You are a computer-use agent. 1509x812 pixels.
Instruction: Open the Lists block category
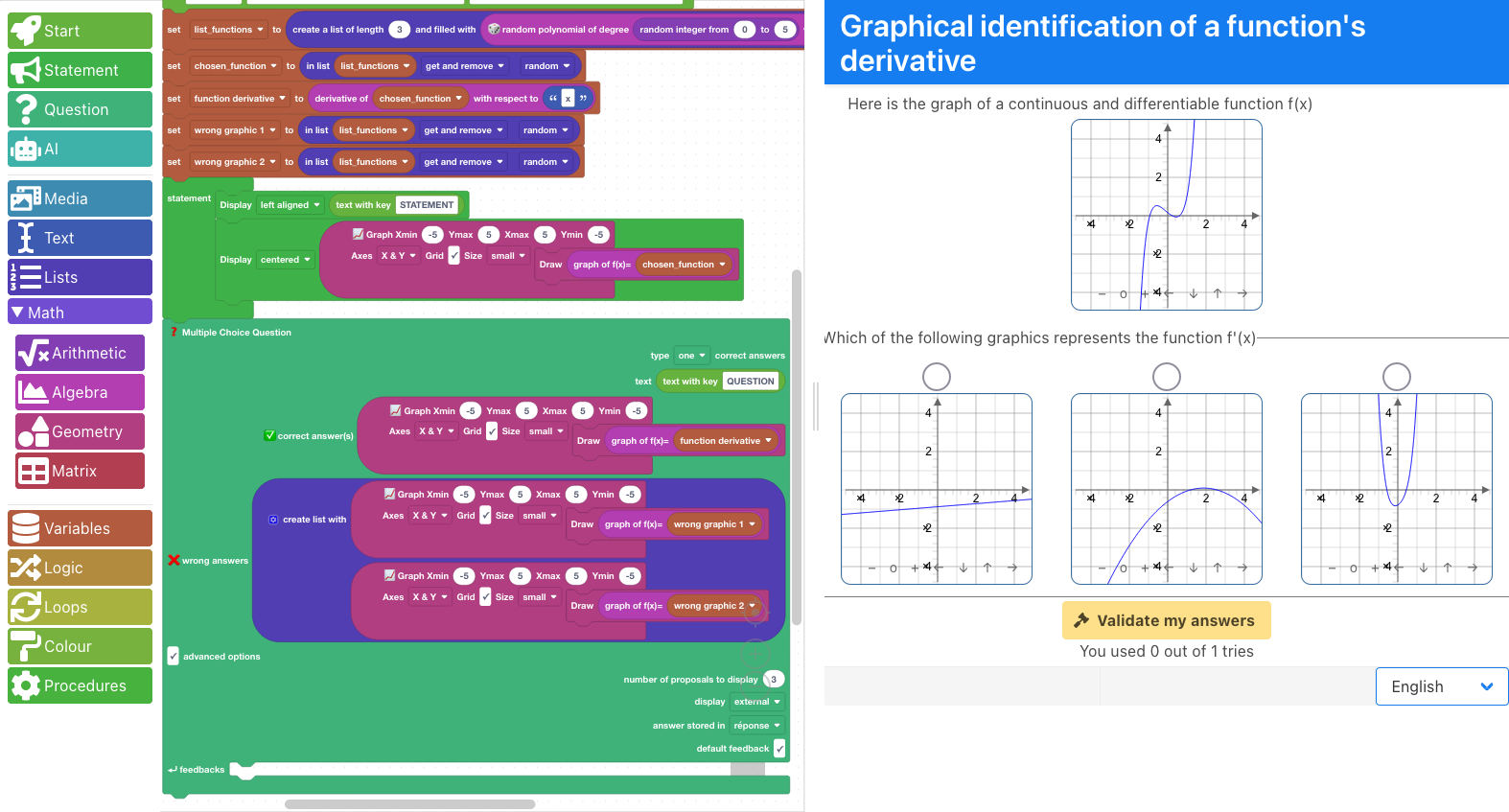[x=81, y=277]
